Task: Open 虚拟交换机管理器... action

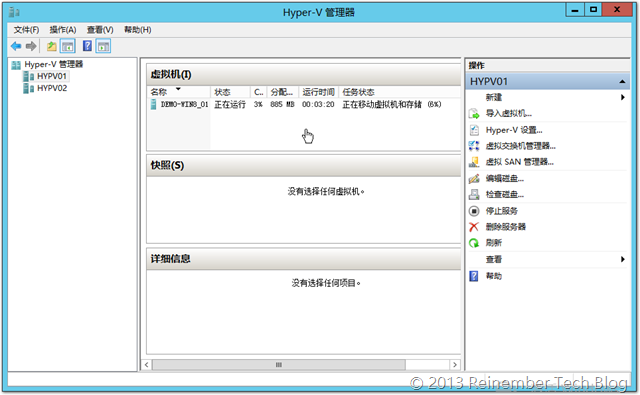Action: click(520, 146)
